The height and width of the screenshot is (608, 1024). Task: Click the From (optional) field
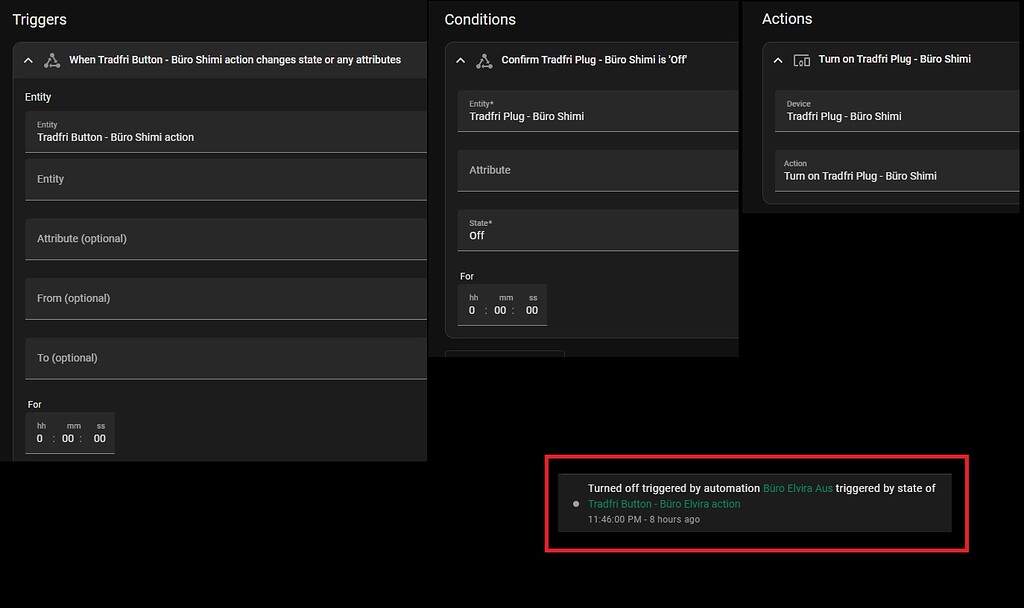tap(225, 298)
